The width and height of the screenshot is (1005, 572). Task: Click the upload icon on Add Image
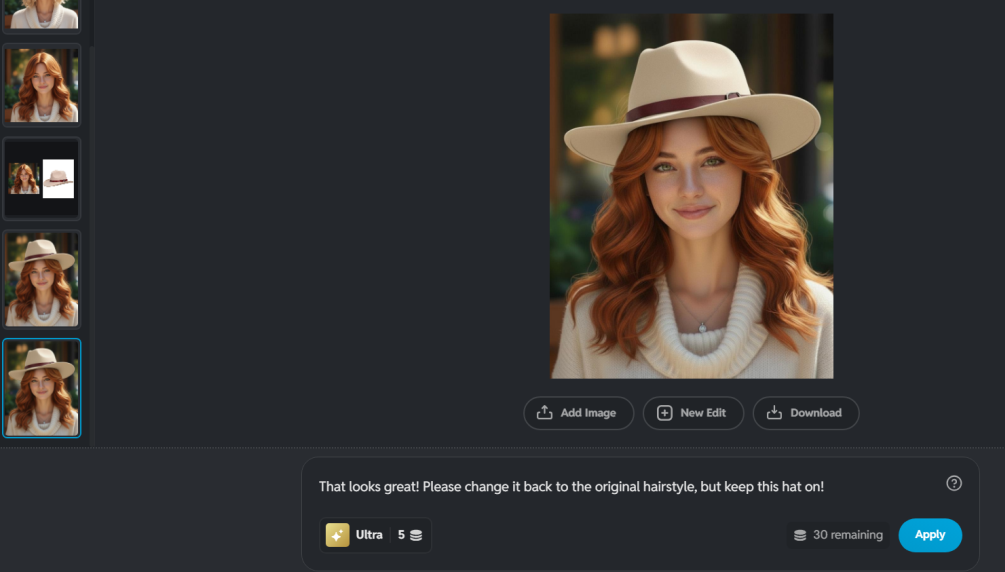click(545, 413)
